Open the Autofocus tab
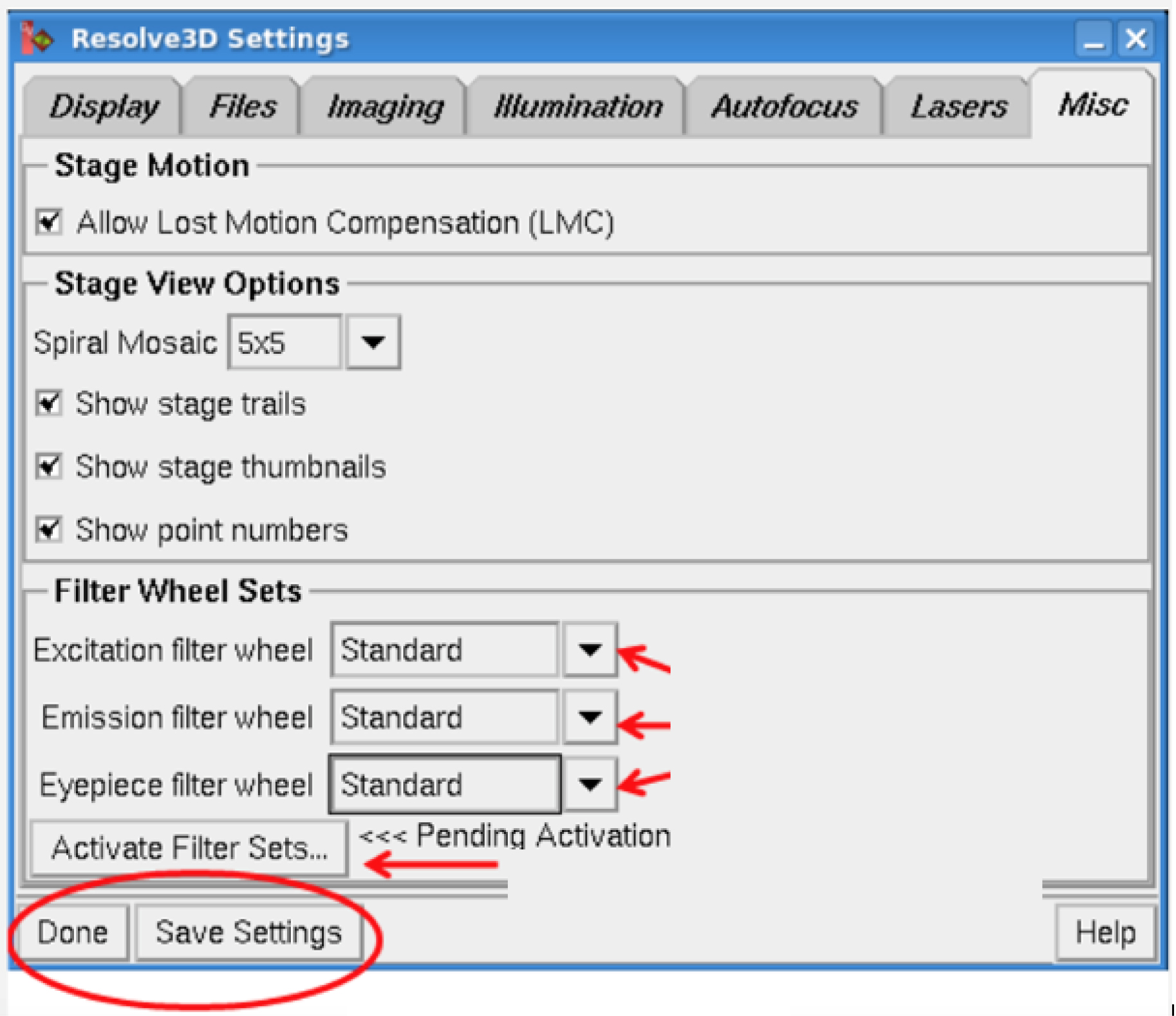The height and width of the screenshot is (1016, 1176). 784,106
